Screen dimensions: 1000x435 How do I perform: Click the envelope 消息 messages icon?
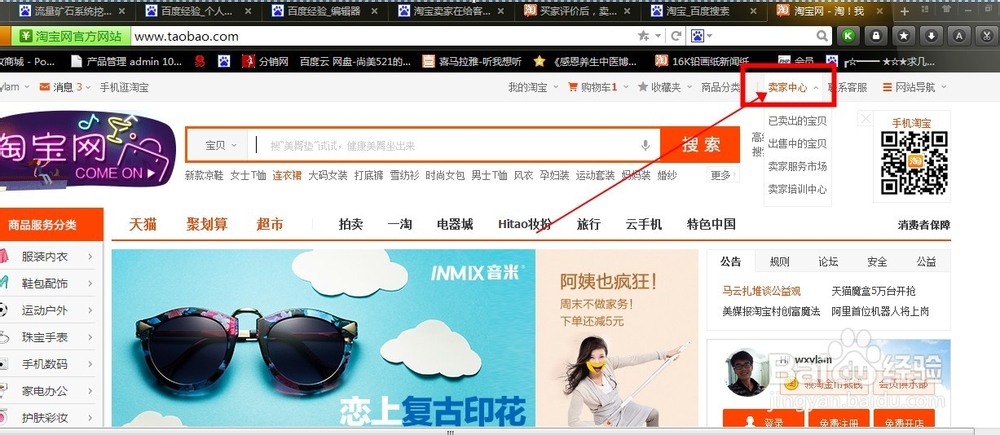[x=45, y=87]
